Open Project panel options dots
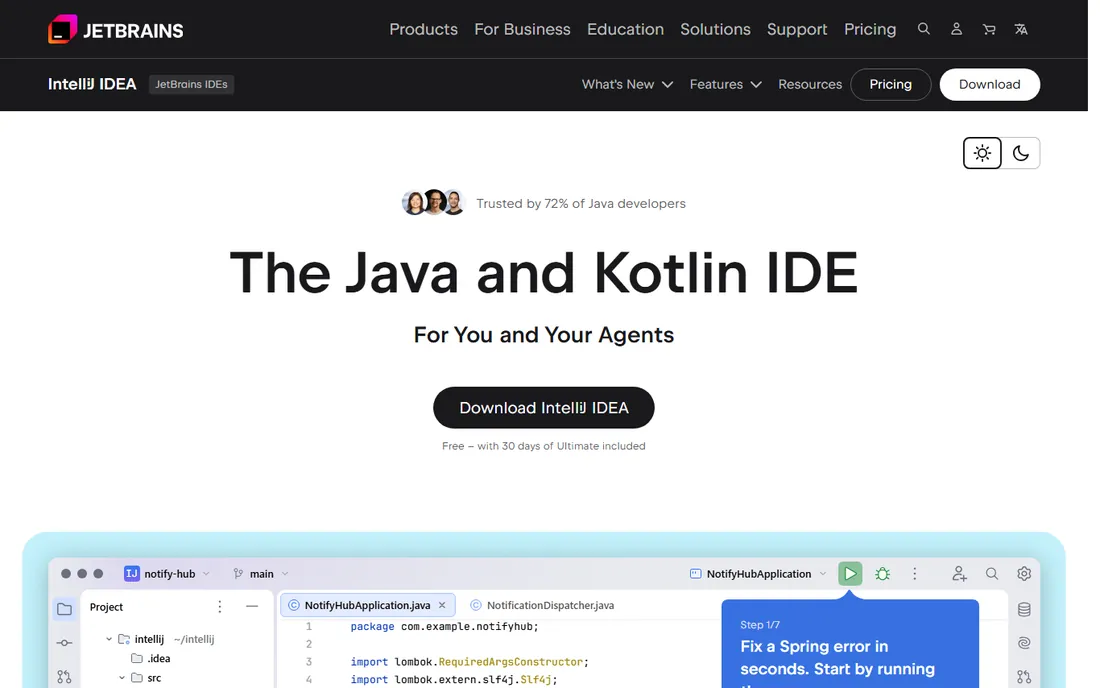 (x=220, y=607)
